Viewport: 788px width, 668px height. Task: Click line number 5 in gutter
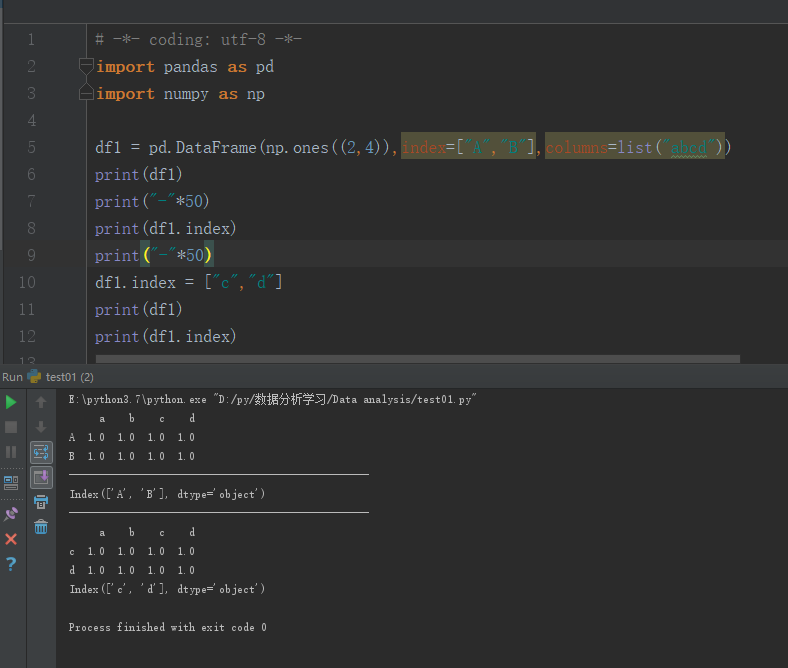click(x=31, y=147)
